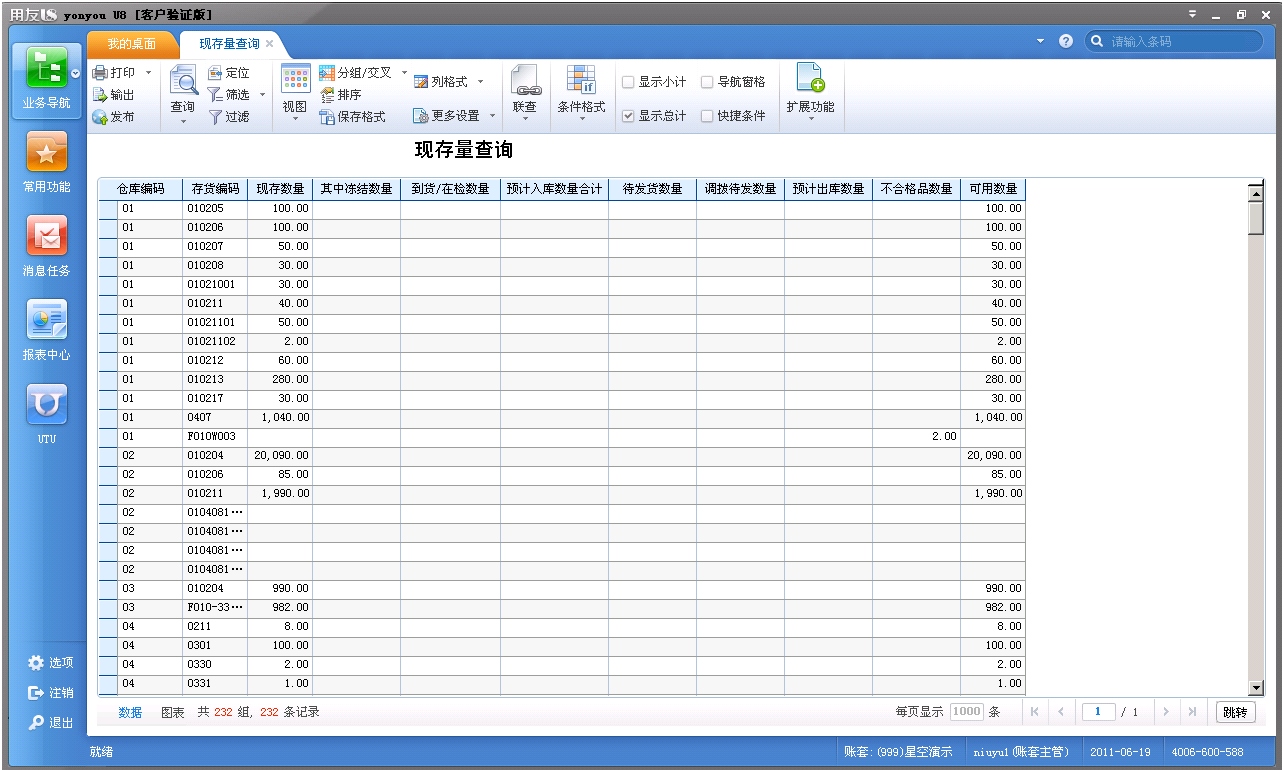Enable the 导航窗格 checkbox

point(707,82)
